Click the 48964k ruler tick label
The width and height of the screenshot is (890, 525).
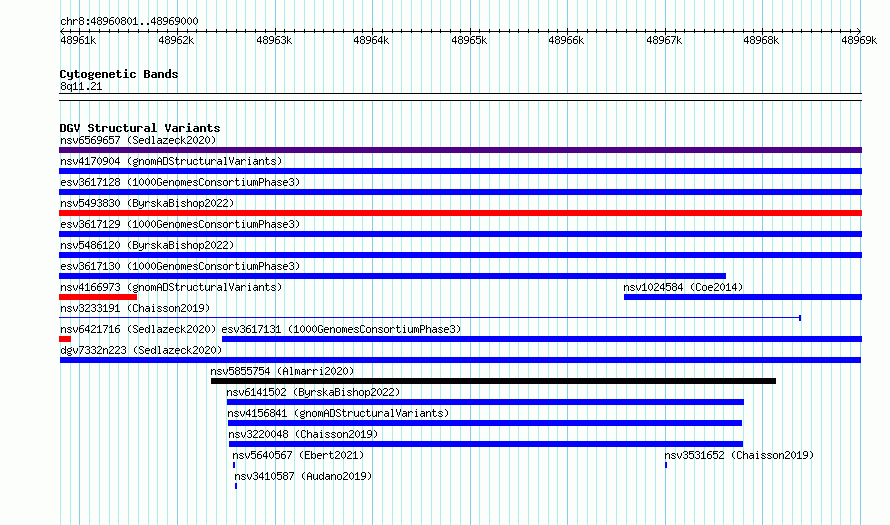click(371, 40)
